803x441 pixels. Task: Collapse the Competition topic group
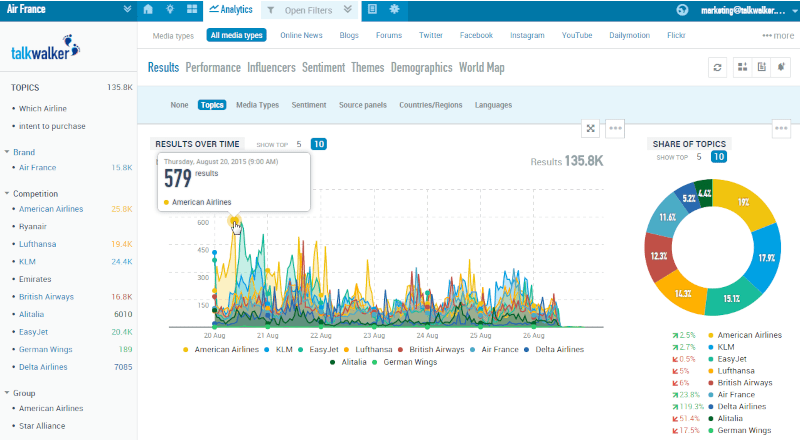click(x=7, y=194)
